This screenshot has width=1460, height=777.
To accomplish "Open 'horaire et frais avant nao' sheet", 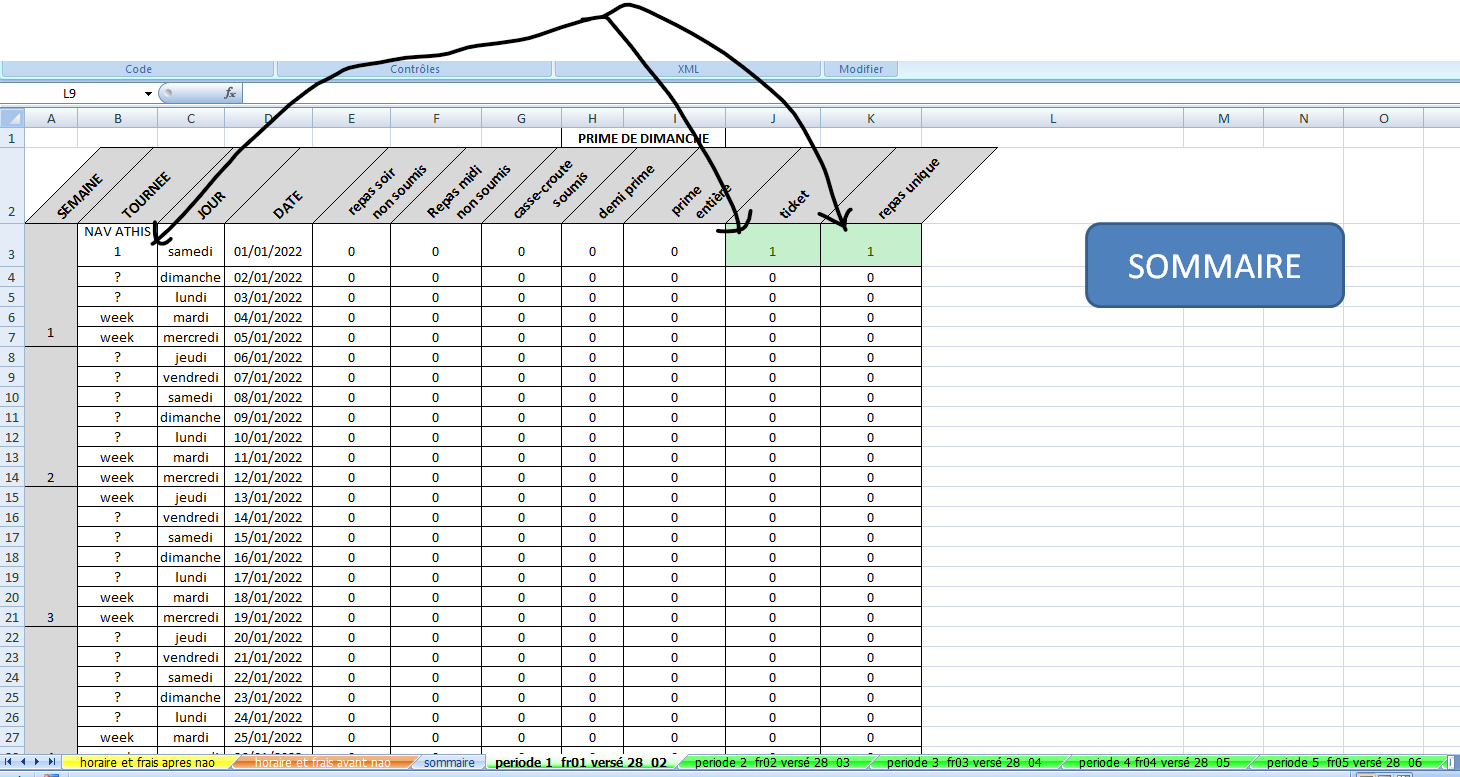I will pos(322,762).
